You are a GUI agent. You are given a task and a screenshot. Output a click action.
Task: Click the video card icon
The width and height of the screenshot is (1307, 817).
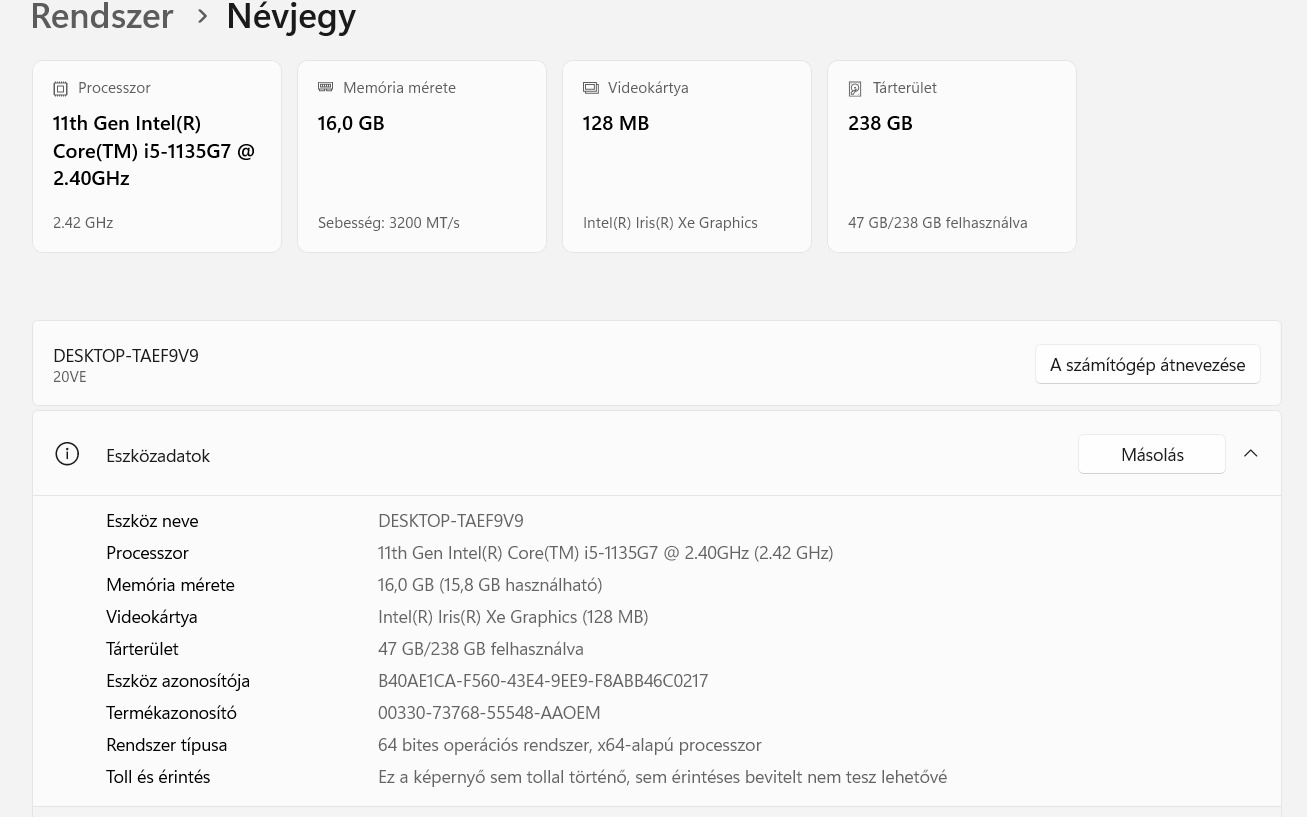point(591,88)
